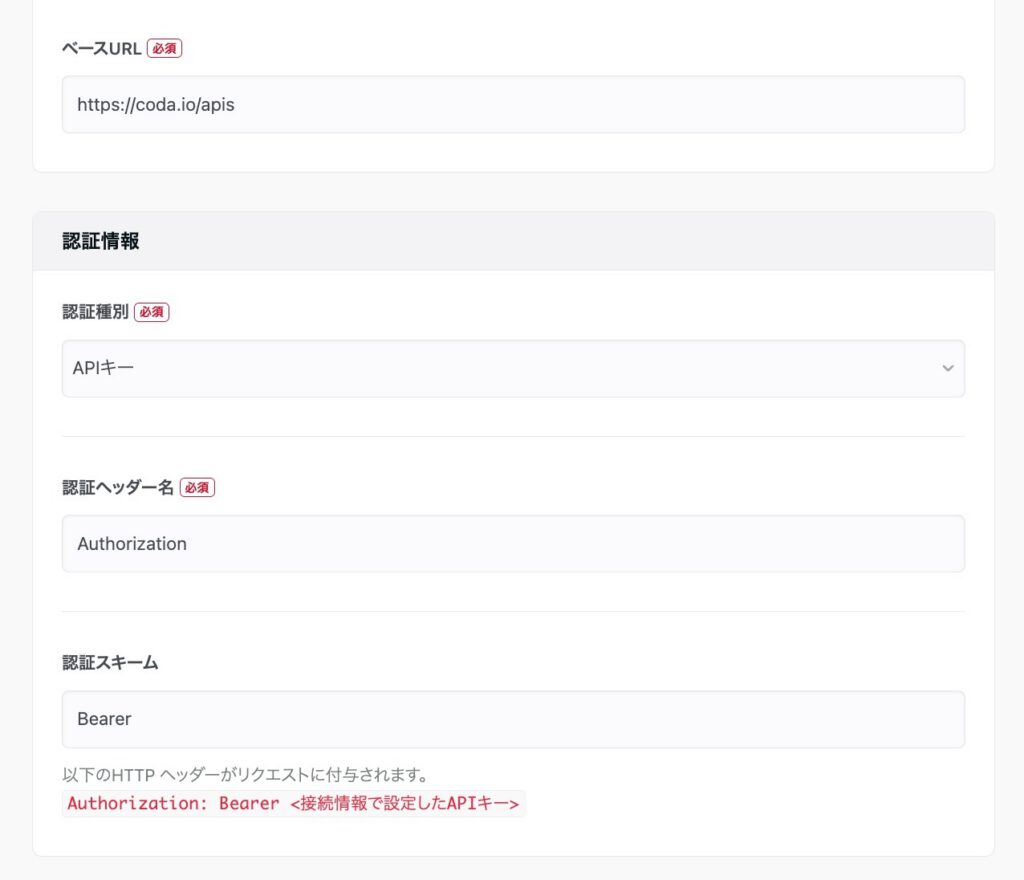Select the https://coda.io/apis URL text
The width and height of the screenshot is (1024, 880).
tap(155, 104)
